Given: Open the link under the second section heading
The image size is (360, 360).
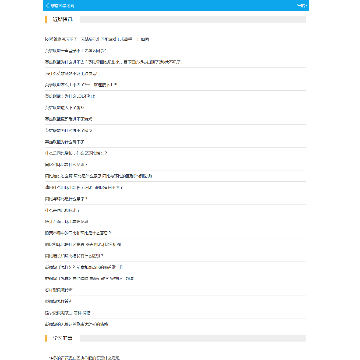Looking at the screenshot, I should pos(84,358).
